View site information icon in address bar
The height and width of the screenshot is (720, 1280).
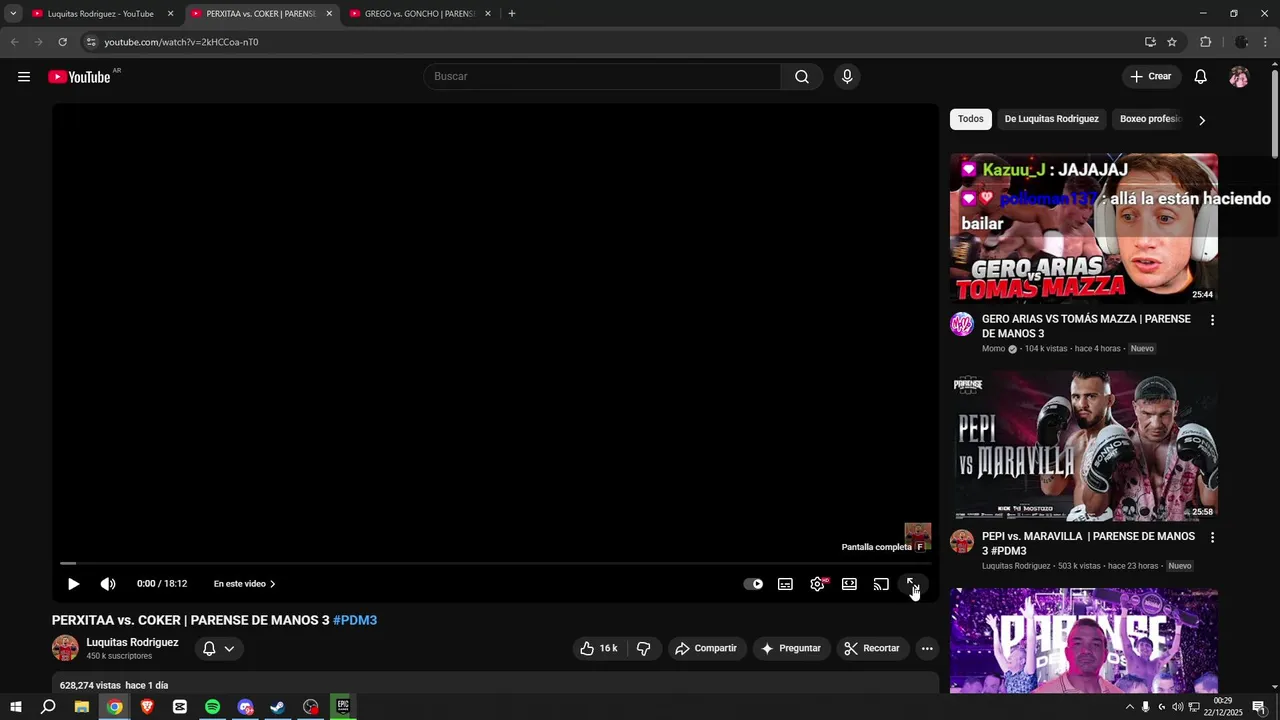(x=91, y=42)
